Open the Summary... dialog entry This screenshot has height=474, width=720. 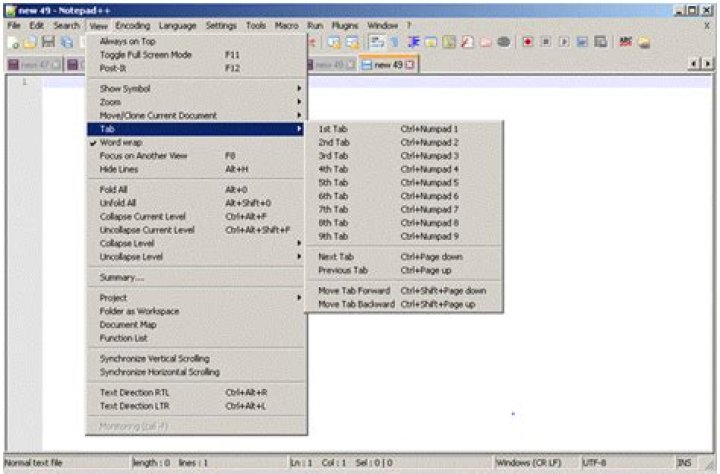[x=197, y=277]
